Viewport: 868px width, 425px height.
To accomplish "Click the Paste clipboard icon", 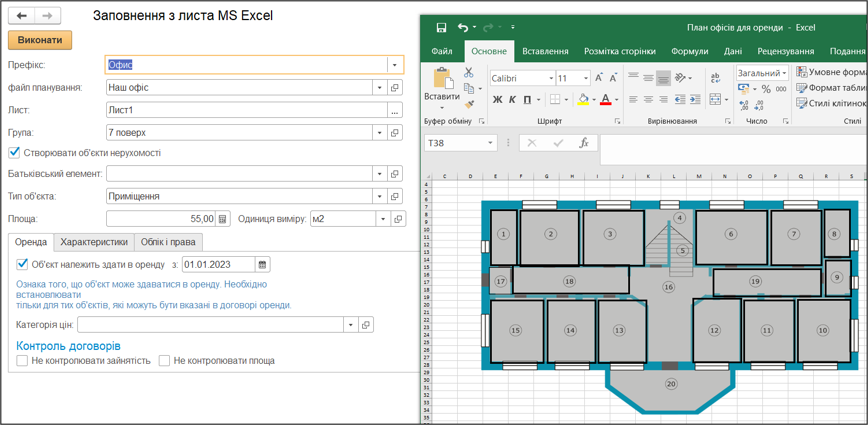I will (x=442, y=78).
